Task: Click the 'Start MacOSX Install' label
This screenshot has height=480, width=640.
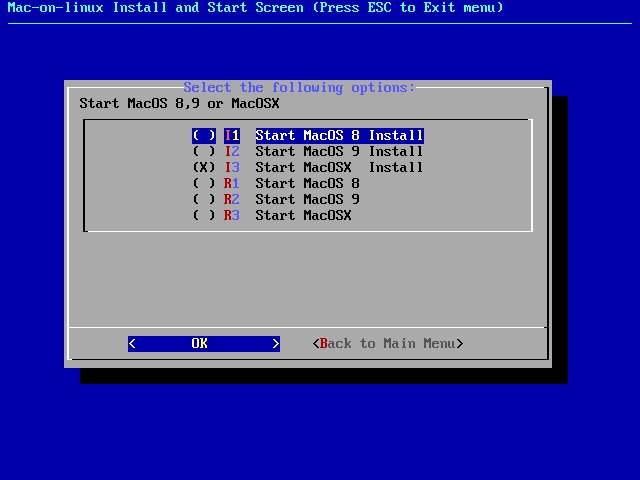Action: click(340, 167)
